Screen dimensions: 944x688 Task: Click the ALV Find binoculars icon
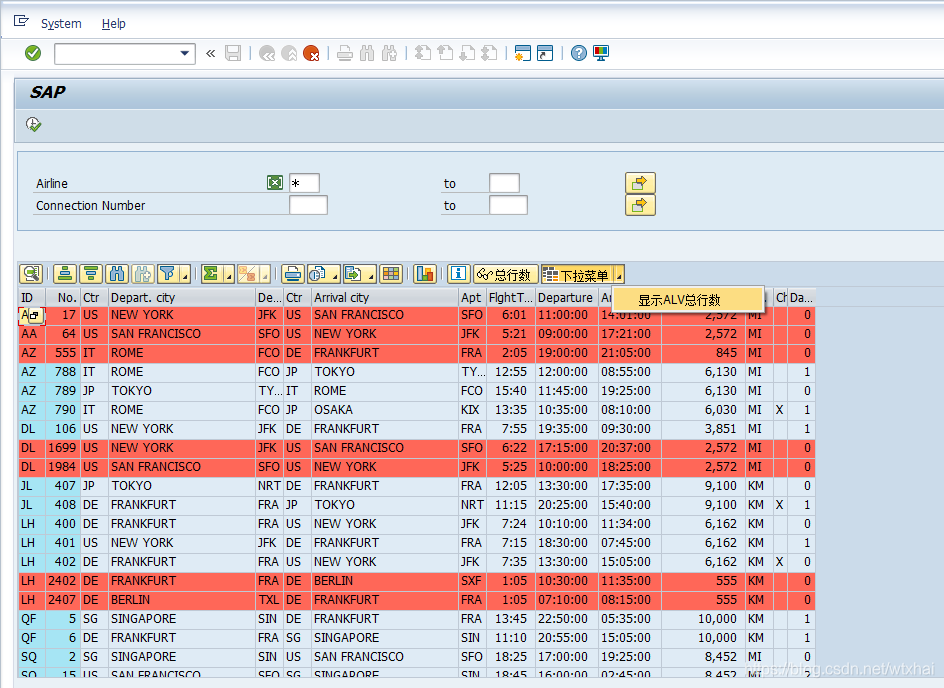tap(117, 274)
